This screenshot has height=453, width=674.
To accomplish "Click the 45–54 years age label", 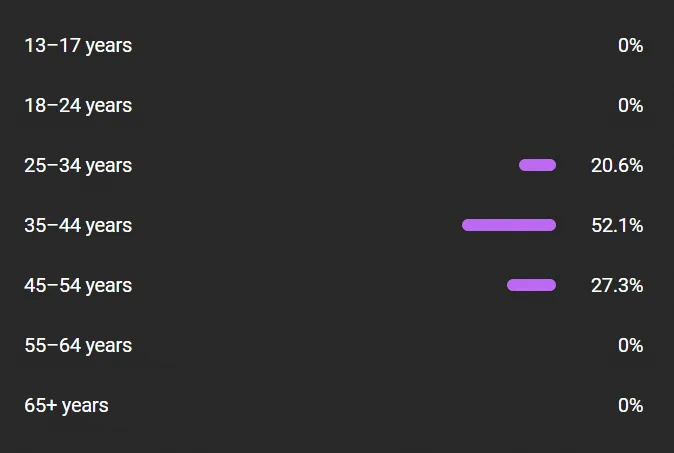I will (78, 285).
